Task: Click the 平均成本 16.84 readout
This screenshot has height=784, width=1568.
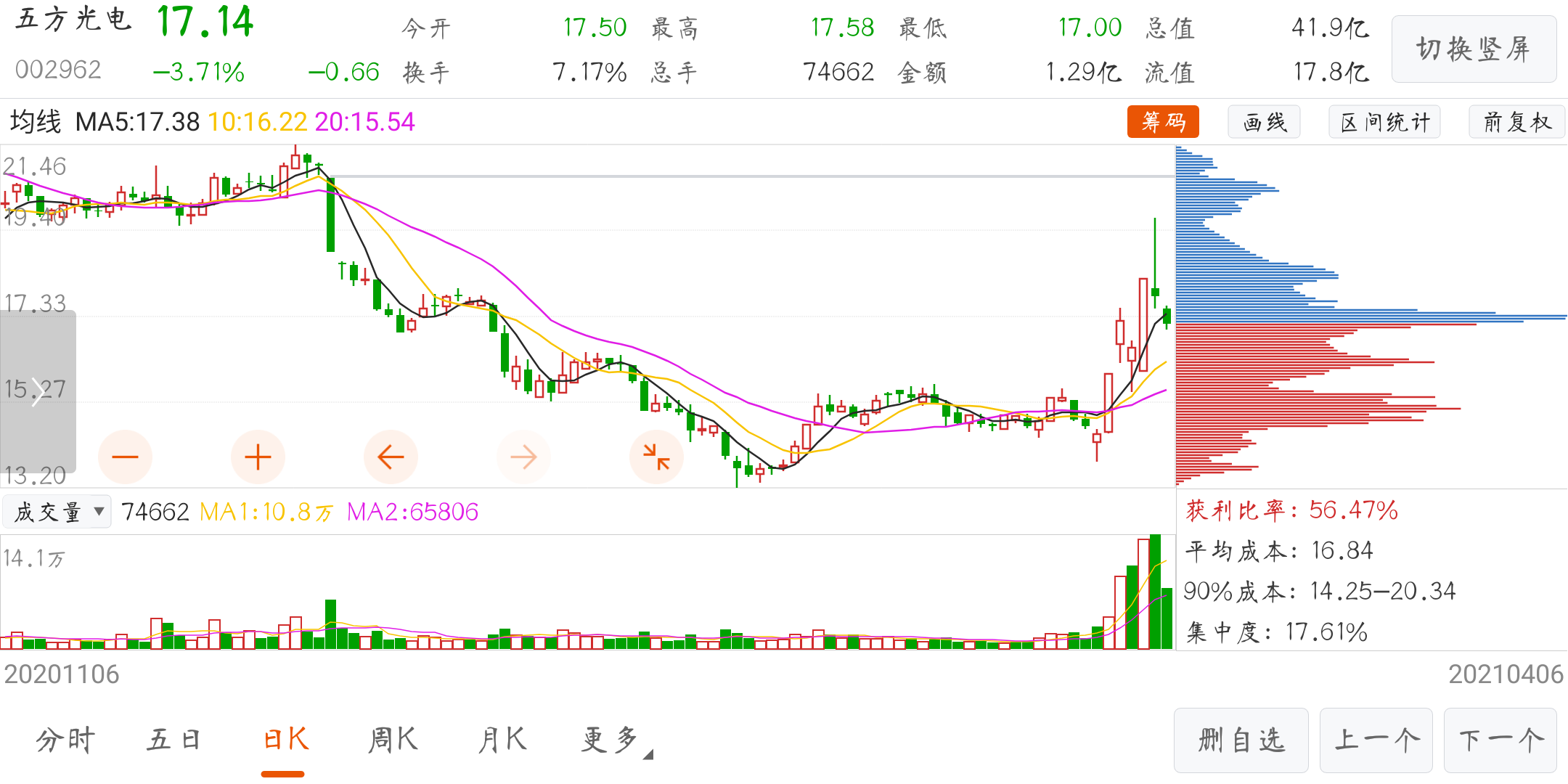Action: coord(1279,551)
